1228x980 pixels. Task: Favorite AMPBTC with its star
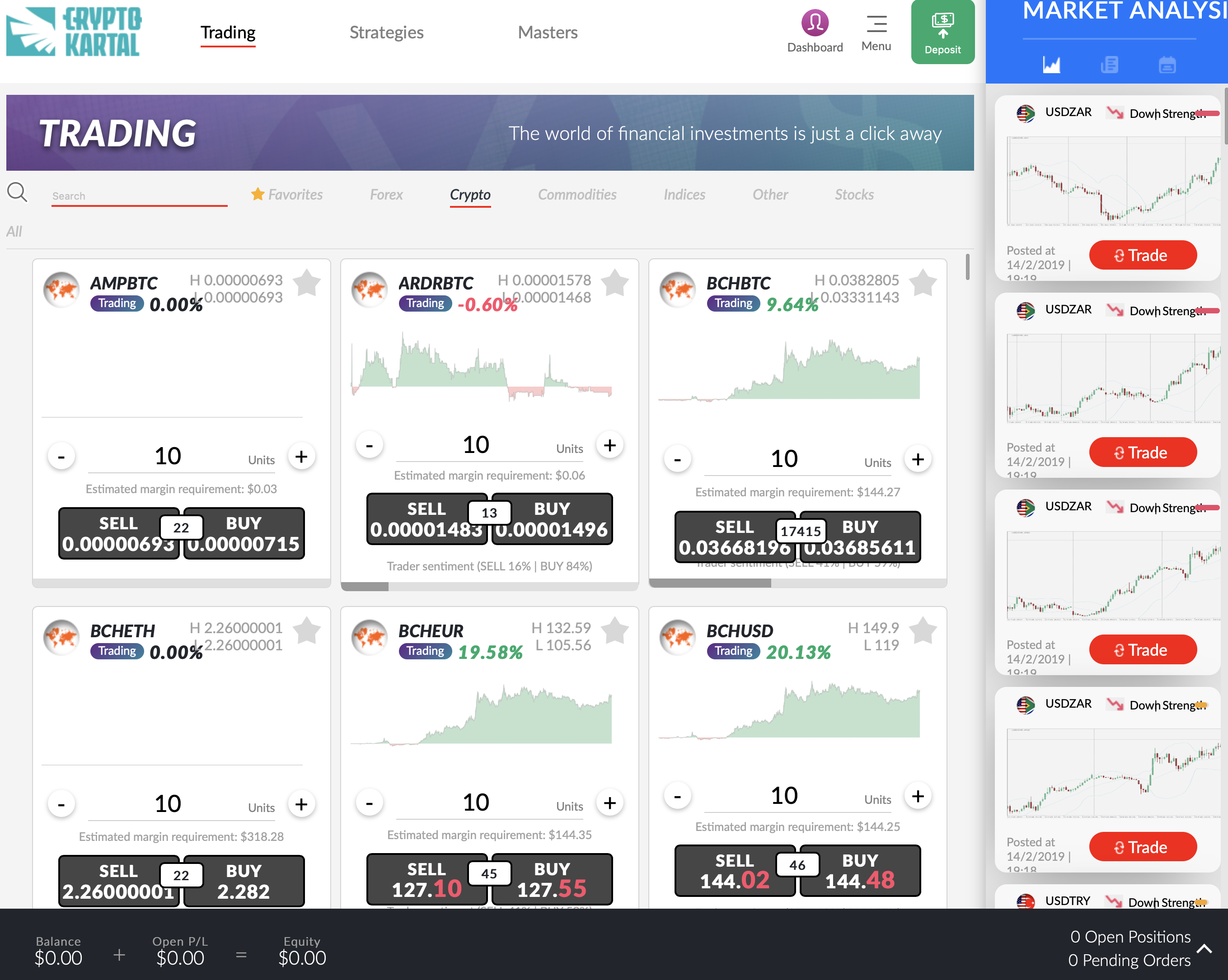(307, 282)
